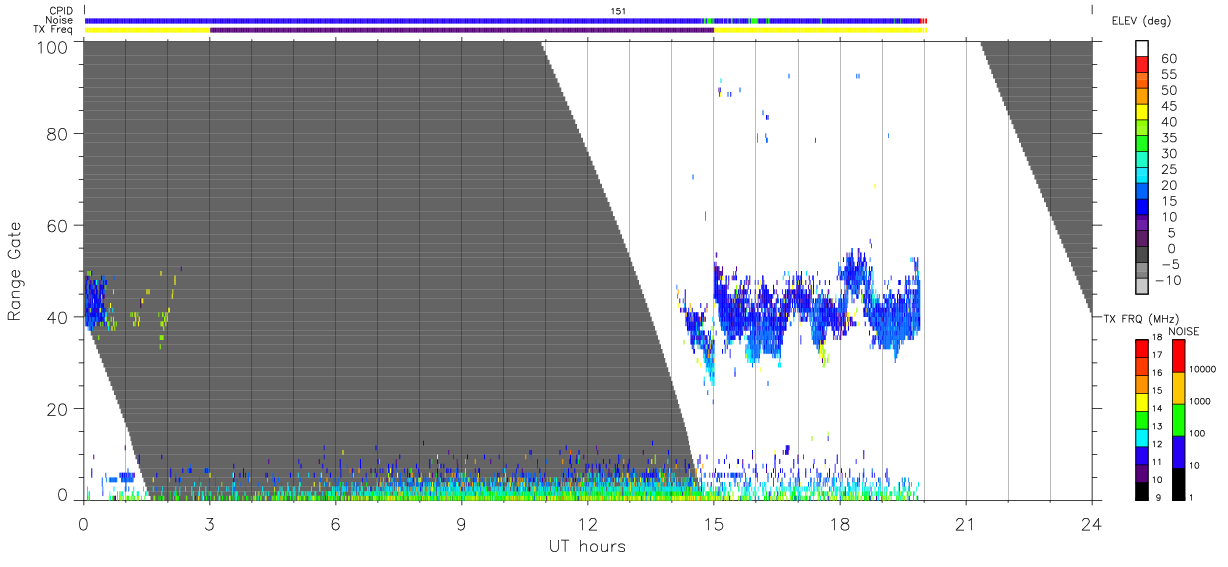The image size is (1228, 567).
Task: Click the NOISE colorbar title
Action: click(x=1183, y=331)
